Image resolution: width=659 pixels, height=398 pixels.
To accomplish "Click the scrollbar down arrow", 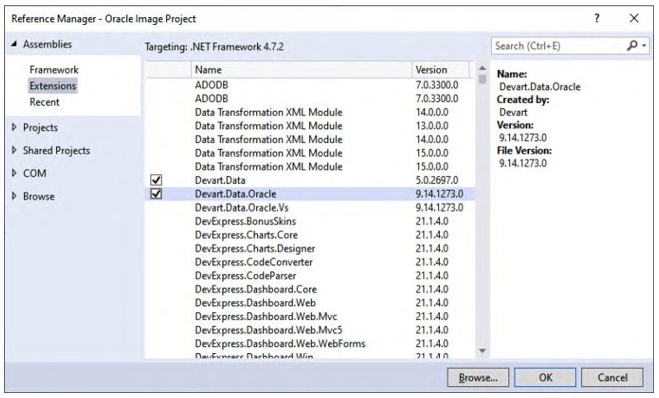I will tap(482, 351).
